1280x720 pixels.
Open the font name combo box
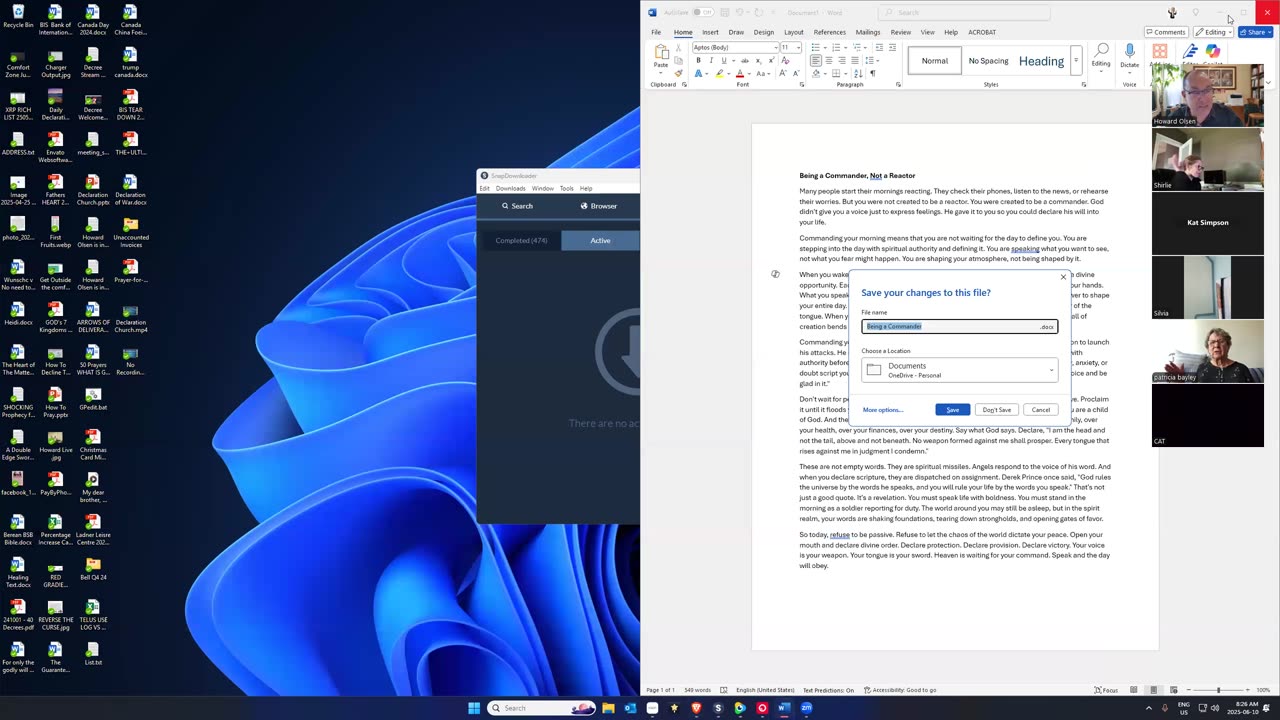point(735,47)
